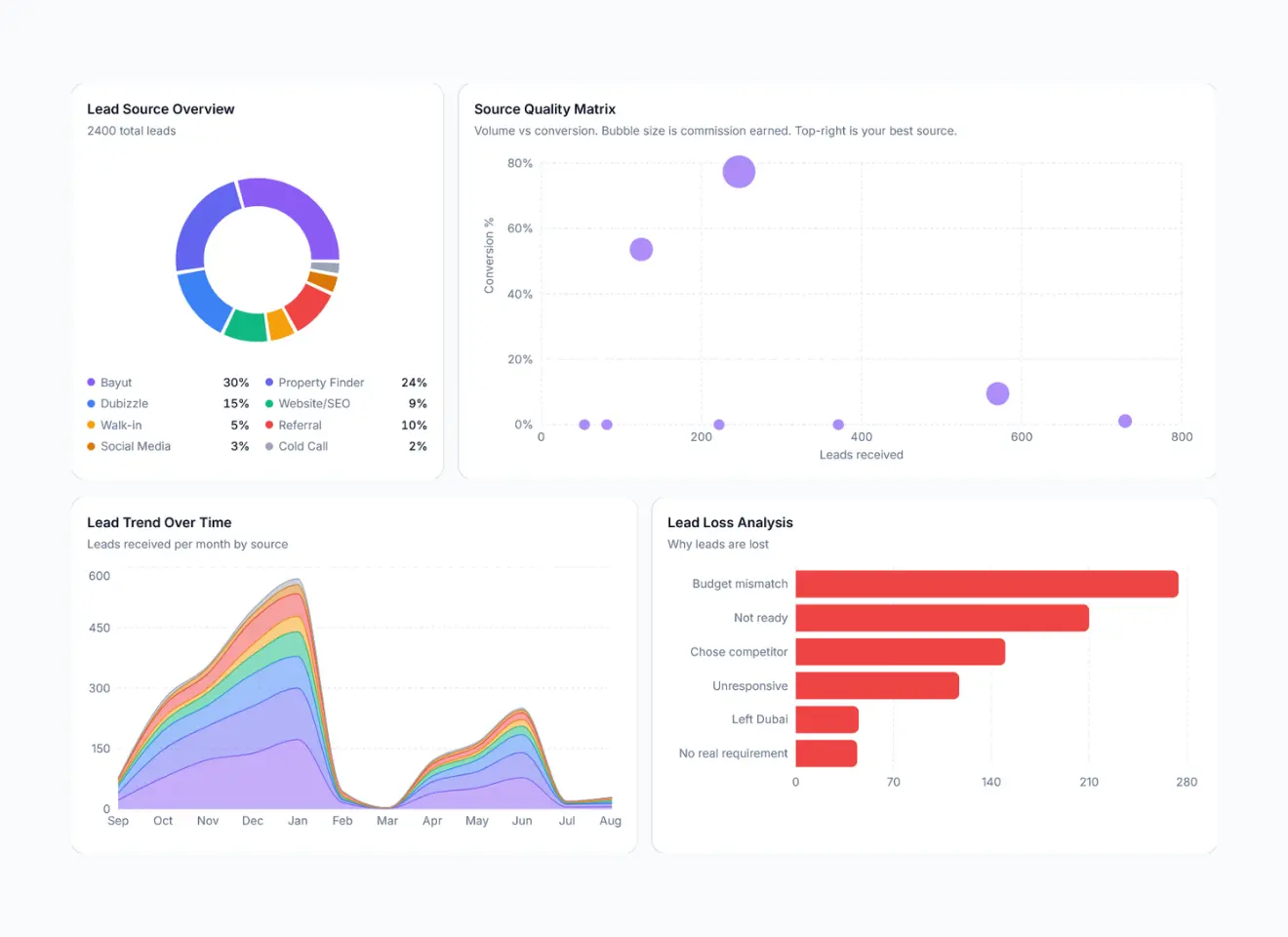Click the Dubizzle blue legend dot

91,403
